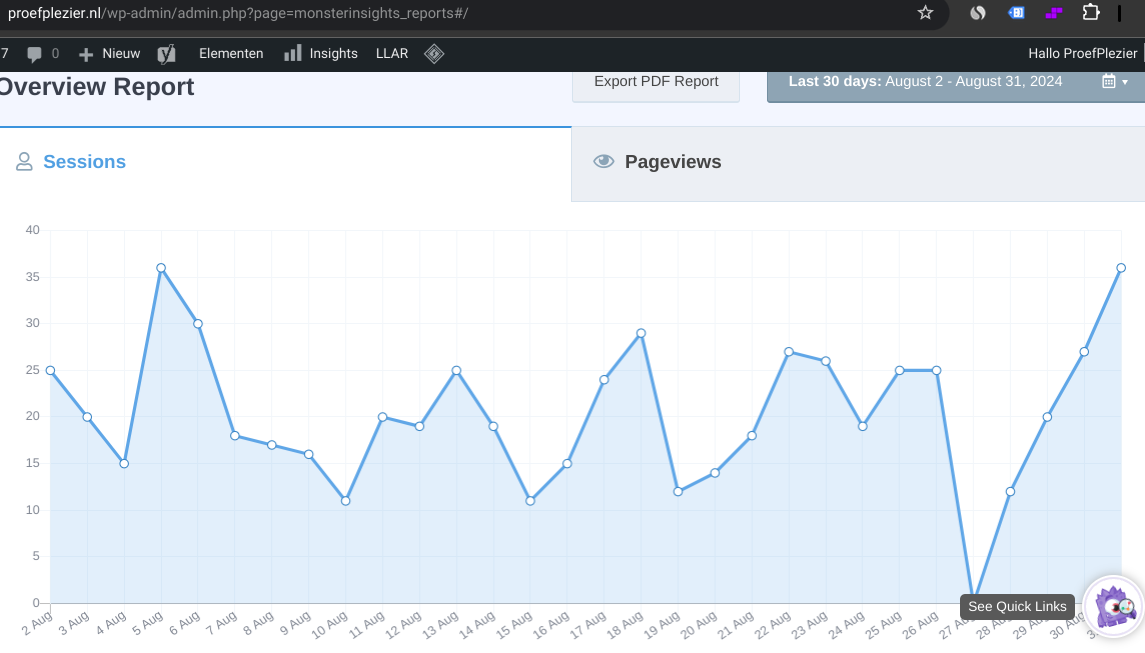Click the 2 Aug data point at 25
The width and height of the screenshot is (1145, 653).
coord(50,370)
